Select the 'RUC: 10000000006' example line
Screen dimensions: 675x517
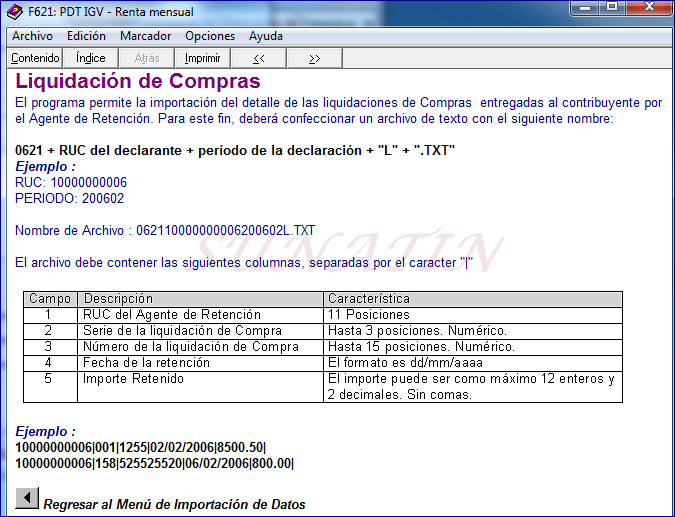(71, 182)
